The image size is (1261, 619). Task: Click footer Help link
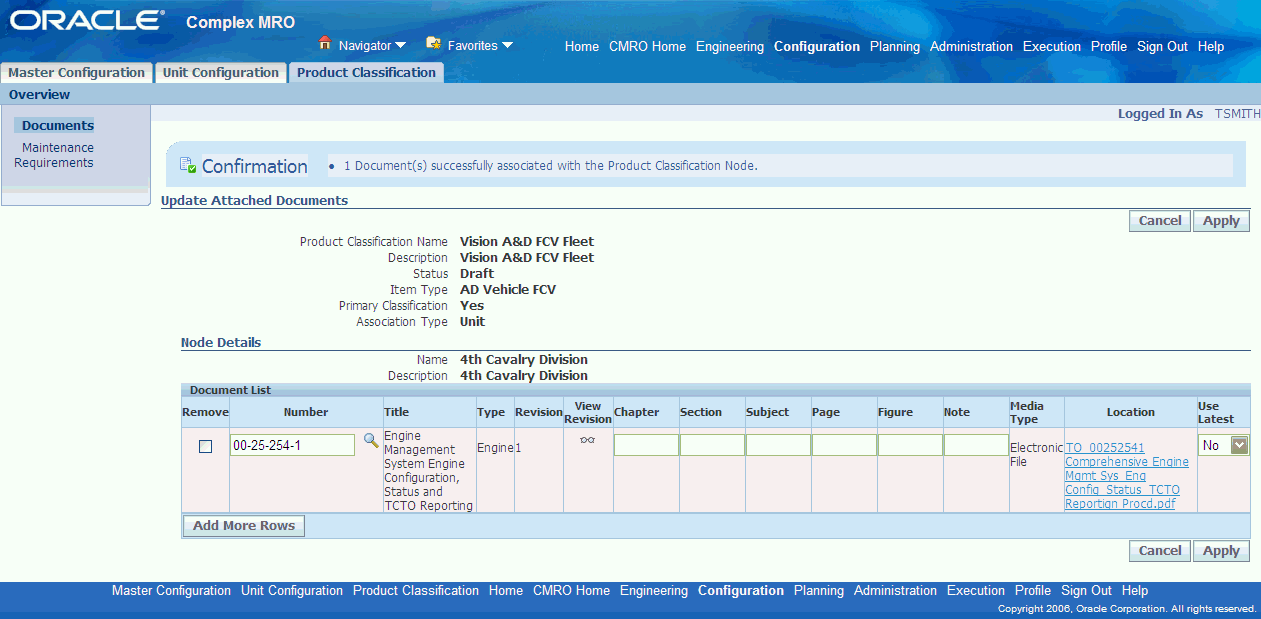tap(1135, 591)
